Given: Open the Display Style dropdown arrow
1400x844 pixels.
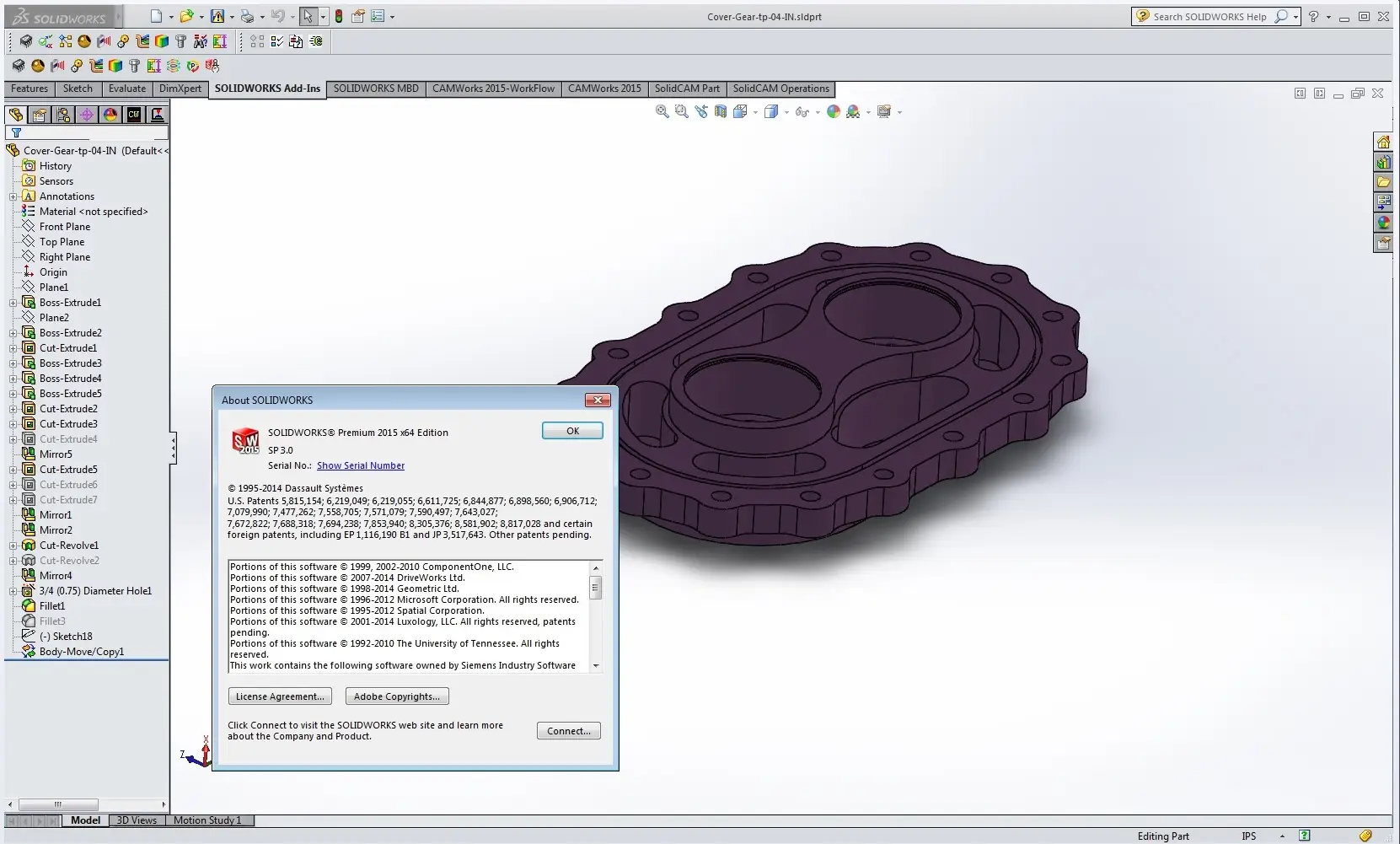Looking at the screenshot, I should click(786, 112).
